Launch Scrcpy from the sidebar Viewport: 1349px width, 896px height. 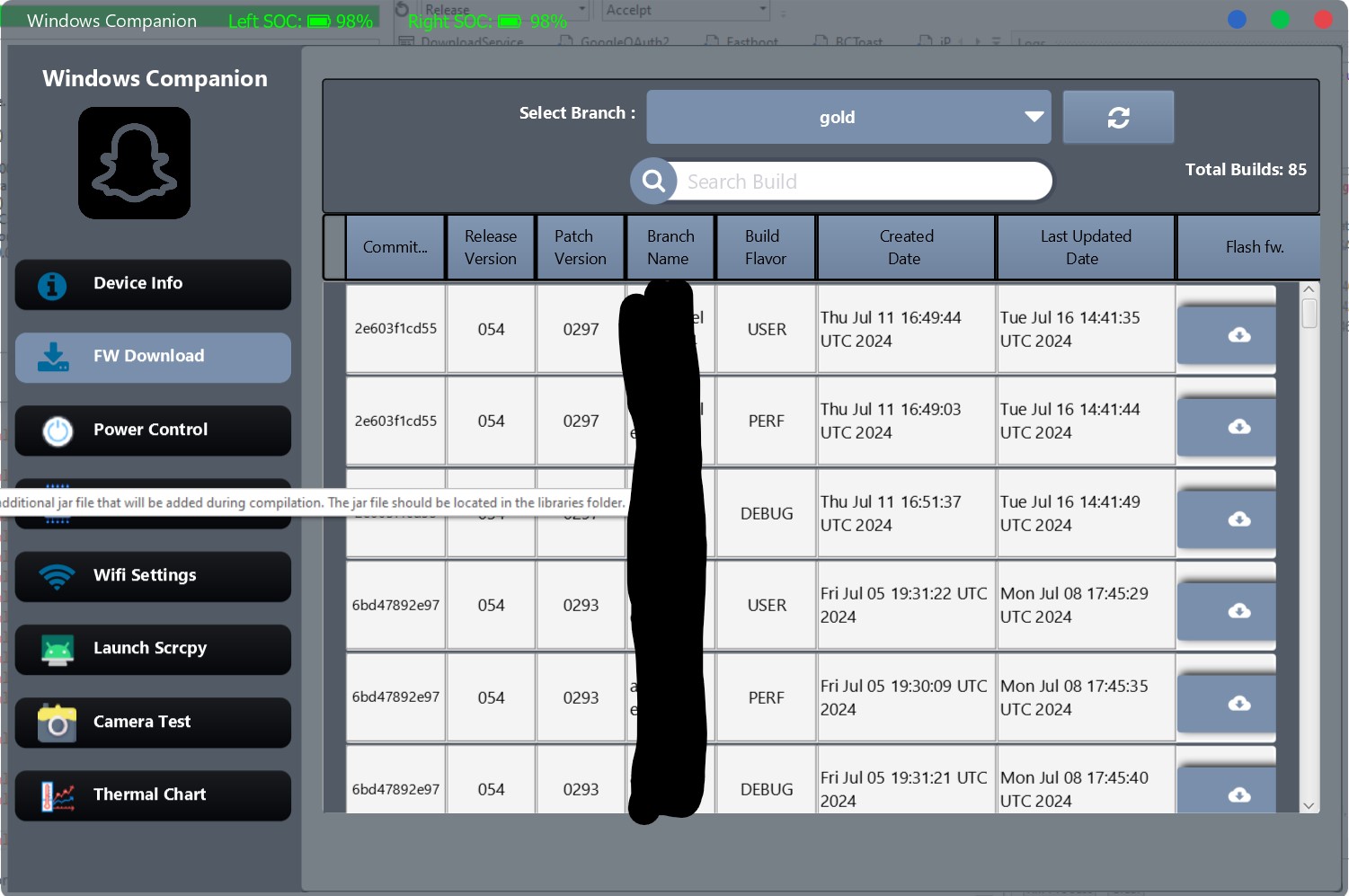(153, 649)
